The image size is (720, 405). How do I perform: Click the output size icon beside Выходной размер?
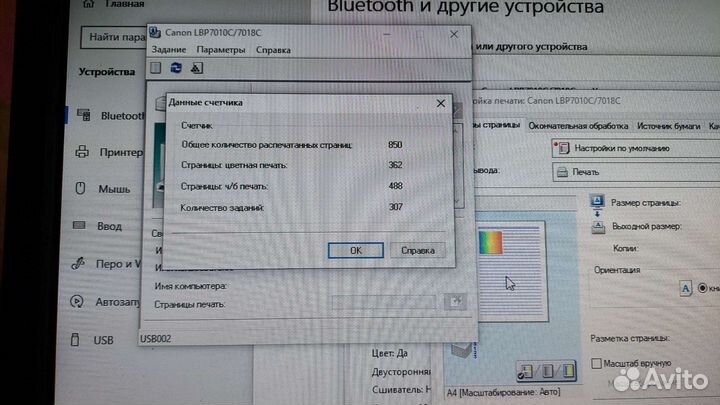pos(598,227)
